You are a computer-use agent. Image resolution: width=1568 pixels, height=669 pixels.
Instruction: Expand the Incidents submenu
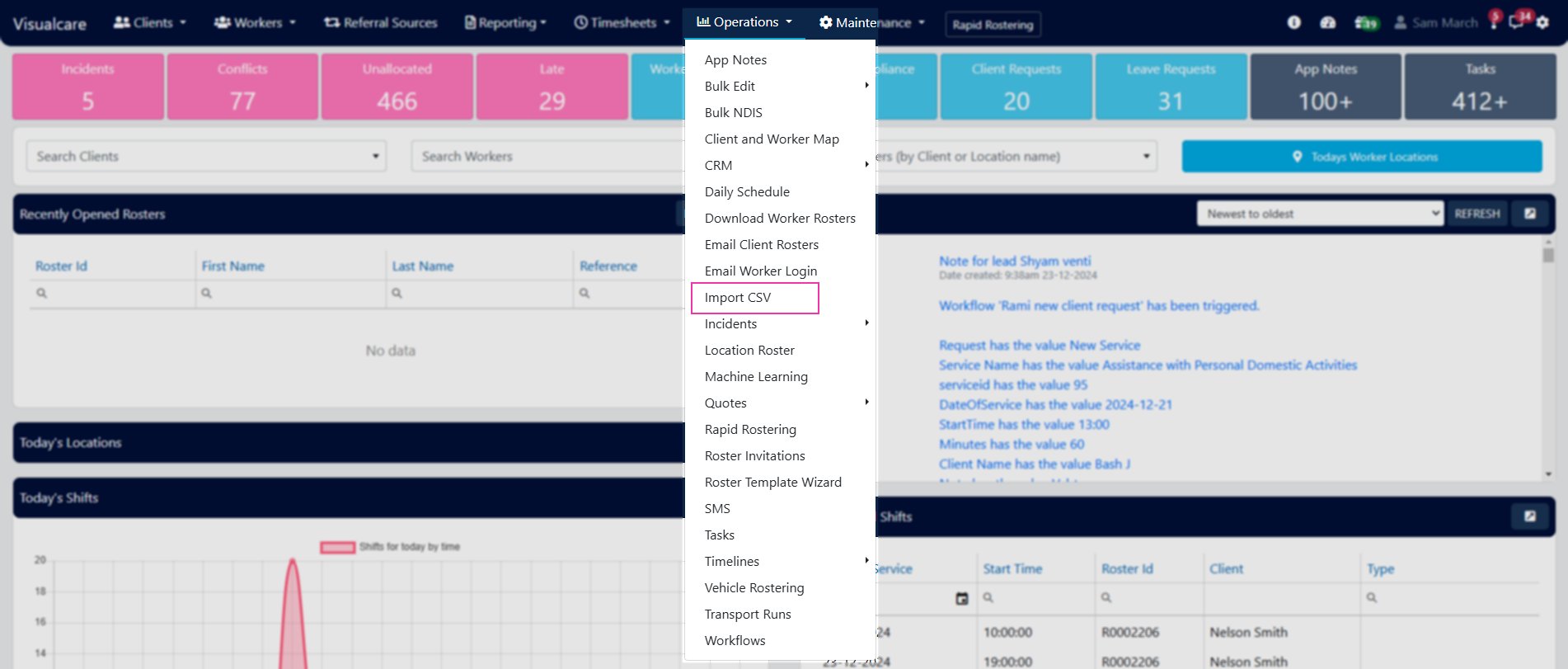[x=780, y=323]
